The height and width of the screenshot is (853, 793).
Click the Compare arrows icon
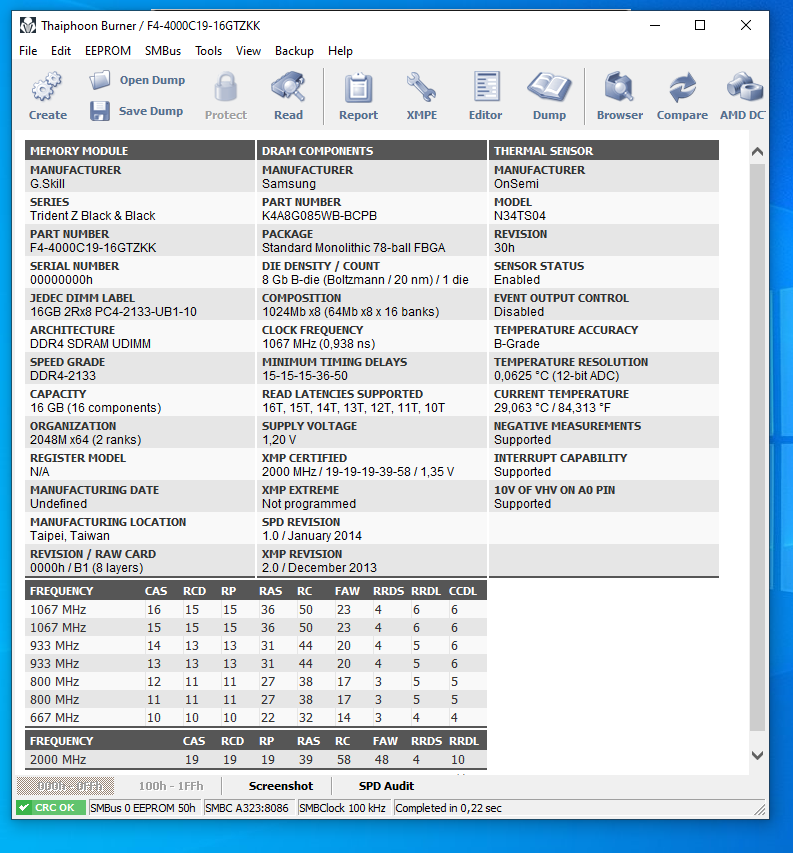[x=682, y=87]
